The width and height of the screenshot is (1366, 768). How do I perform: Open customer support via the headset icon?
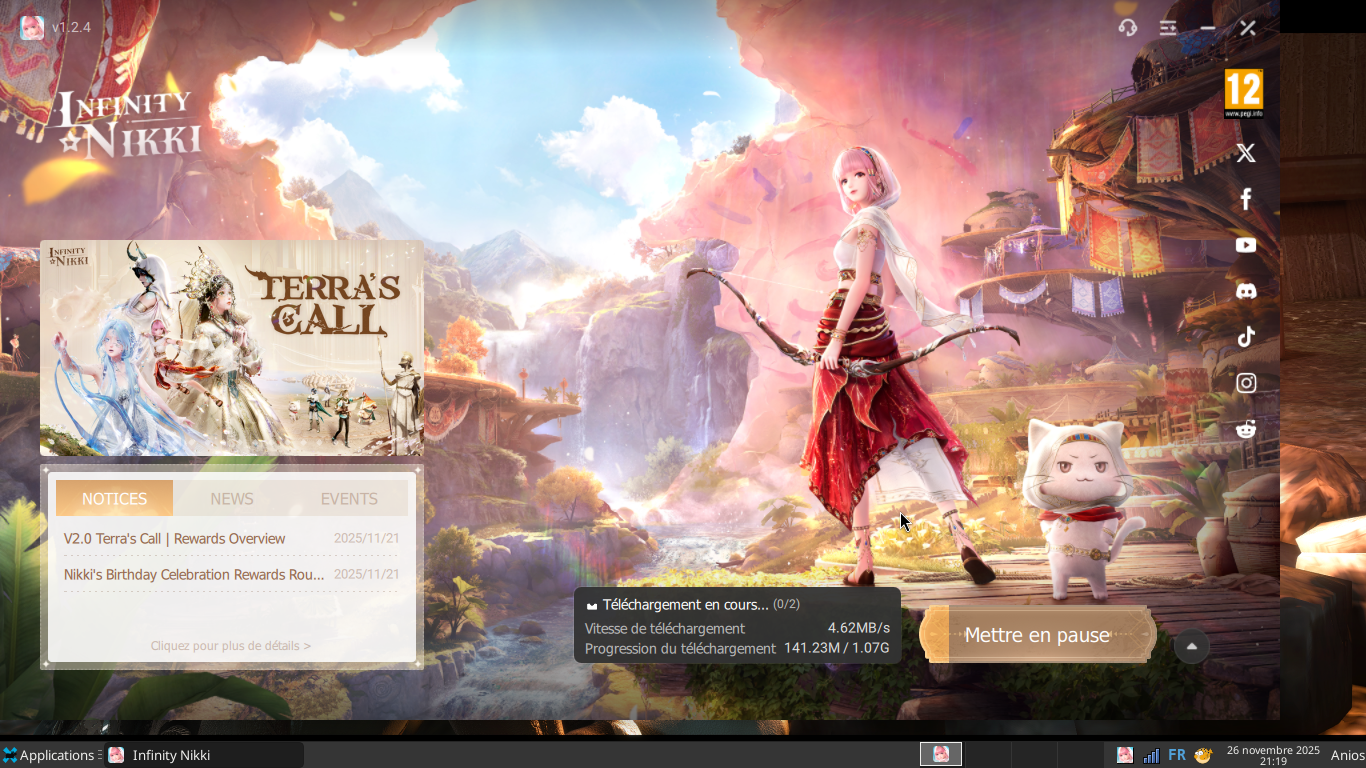tap(1127, 28)
